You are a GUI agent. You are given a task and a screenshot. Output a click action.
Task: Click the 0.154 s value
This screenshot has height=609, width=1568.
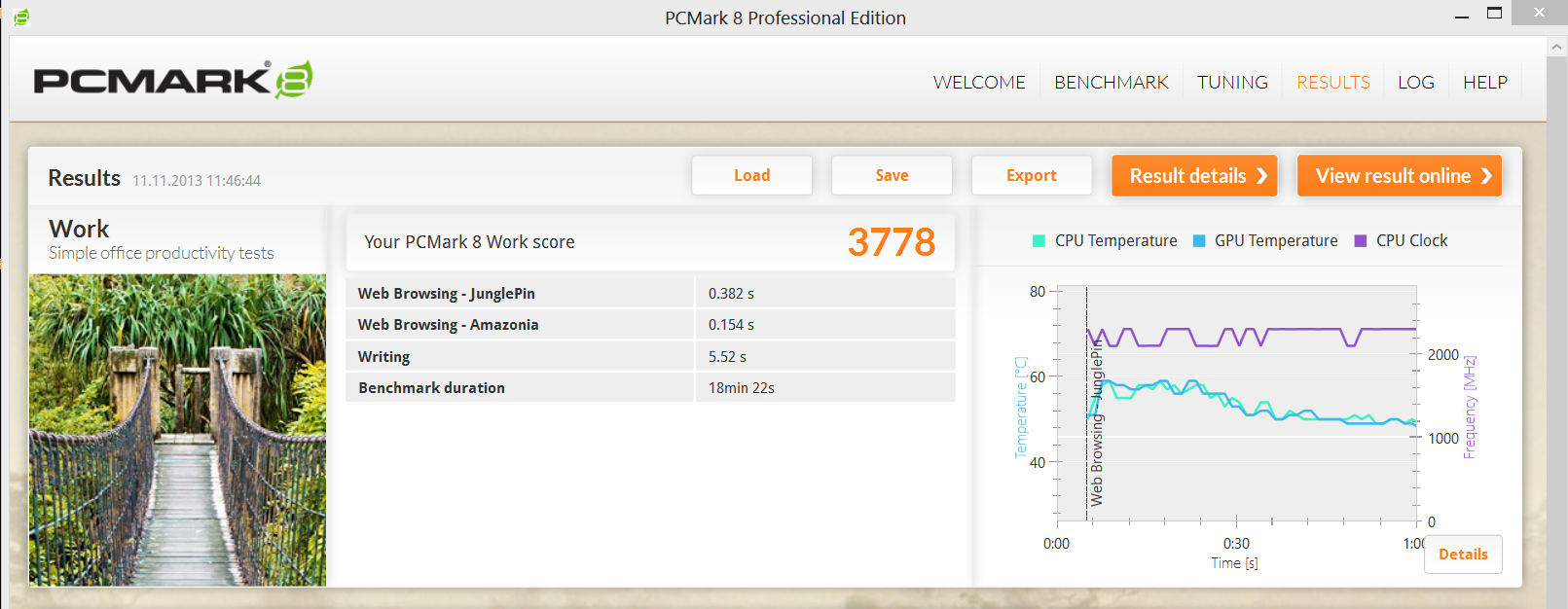click(x=731, y=324)
